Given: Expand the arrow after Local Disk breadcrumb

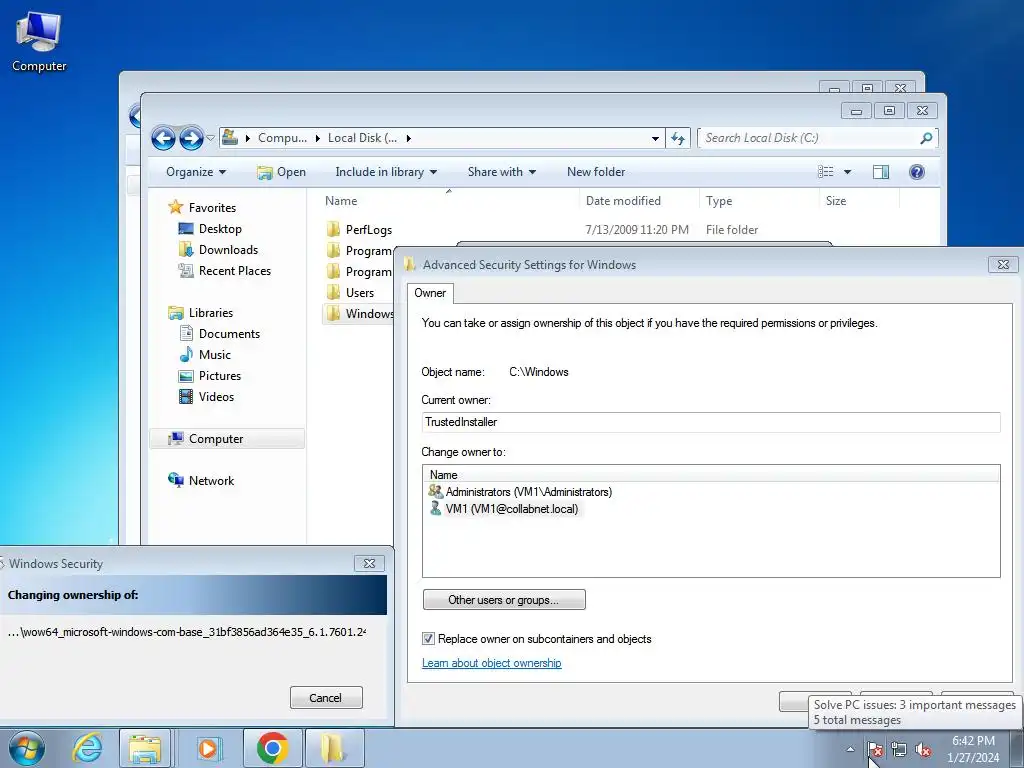Looking at the screenshot, I should (x=409, y=138).
